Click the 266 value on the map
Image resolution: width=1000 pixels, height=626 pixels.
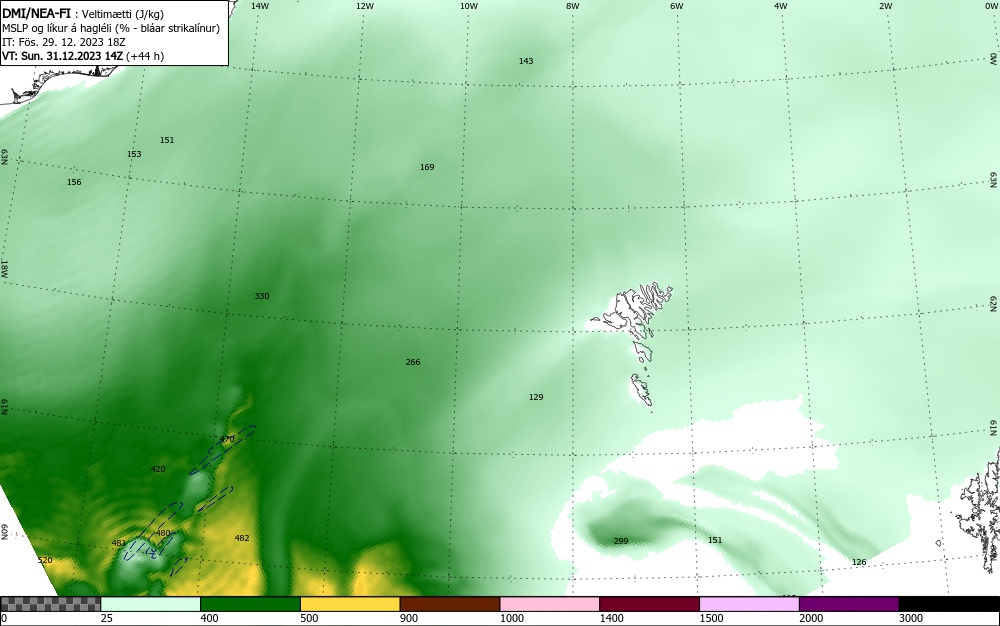click(413, 362)
